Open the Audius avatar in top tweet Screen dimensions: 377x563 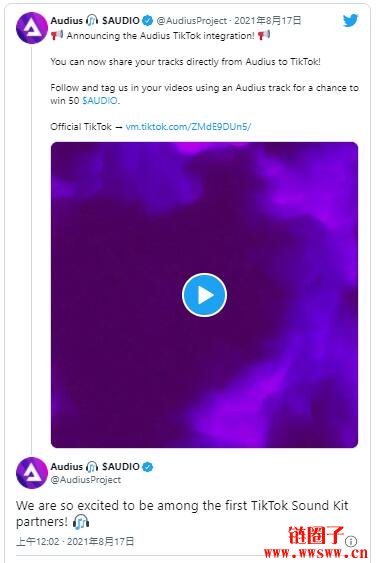click(x=32, y=28)
